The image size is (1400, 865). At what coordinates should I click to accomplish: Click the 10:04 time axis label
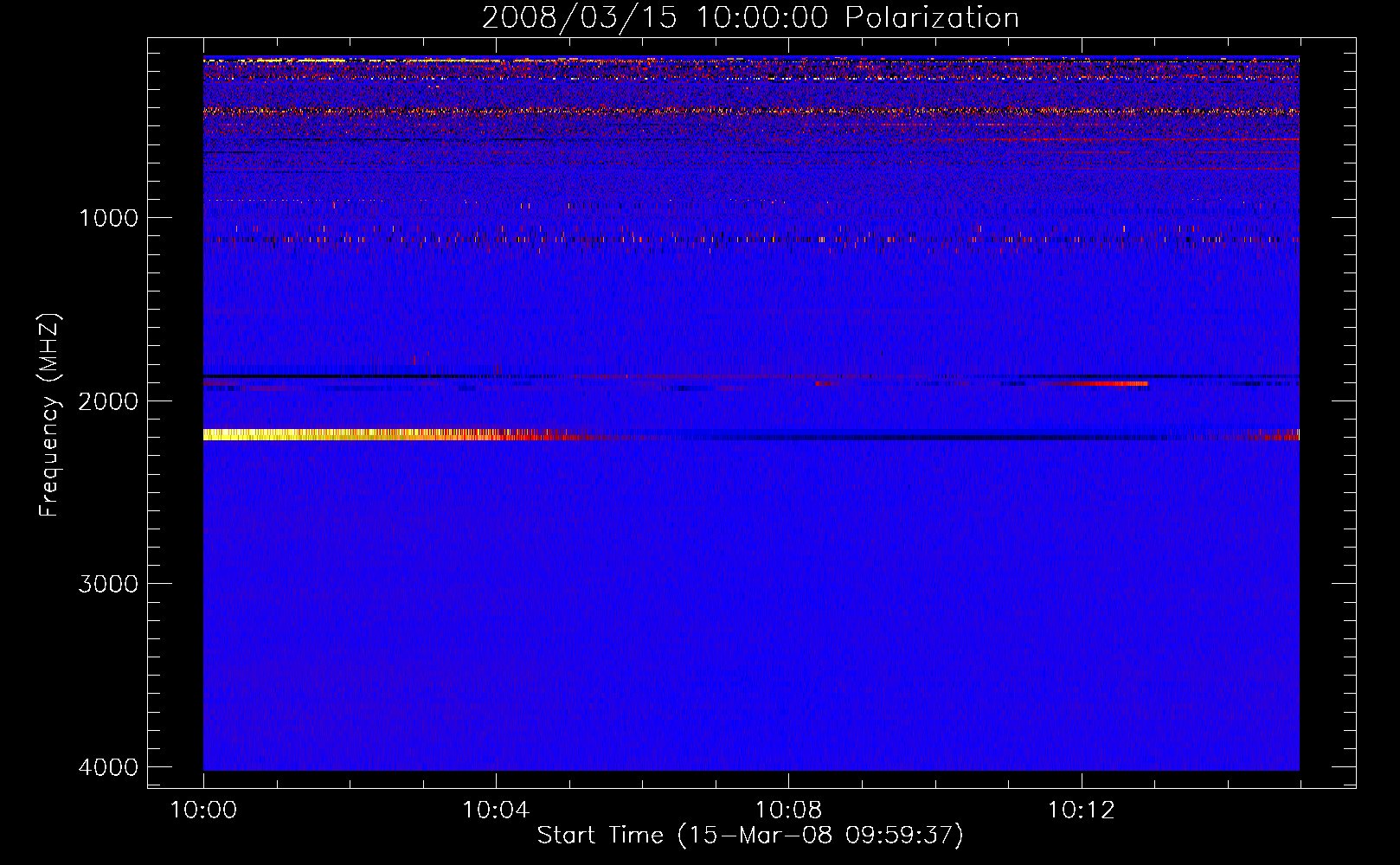tap(496, 811)
